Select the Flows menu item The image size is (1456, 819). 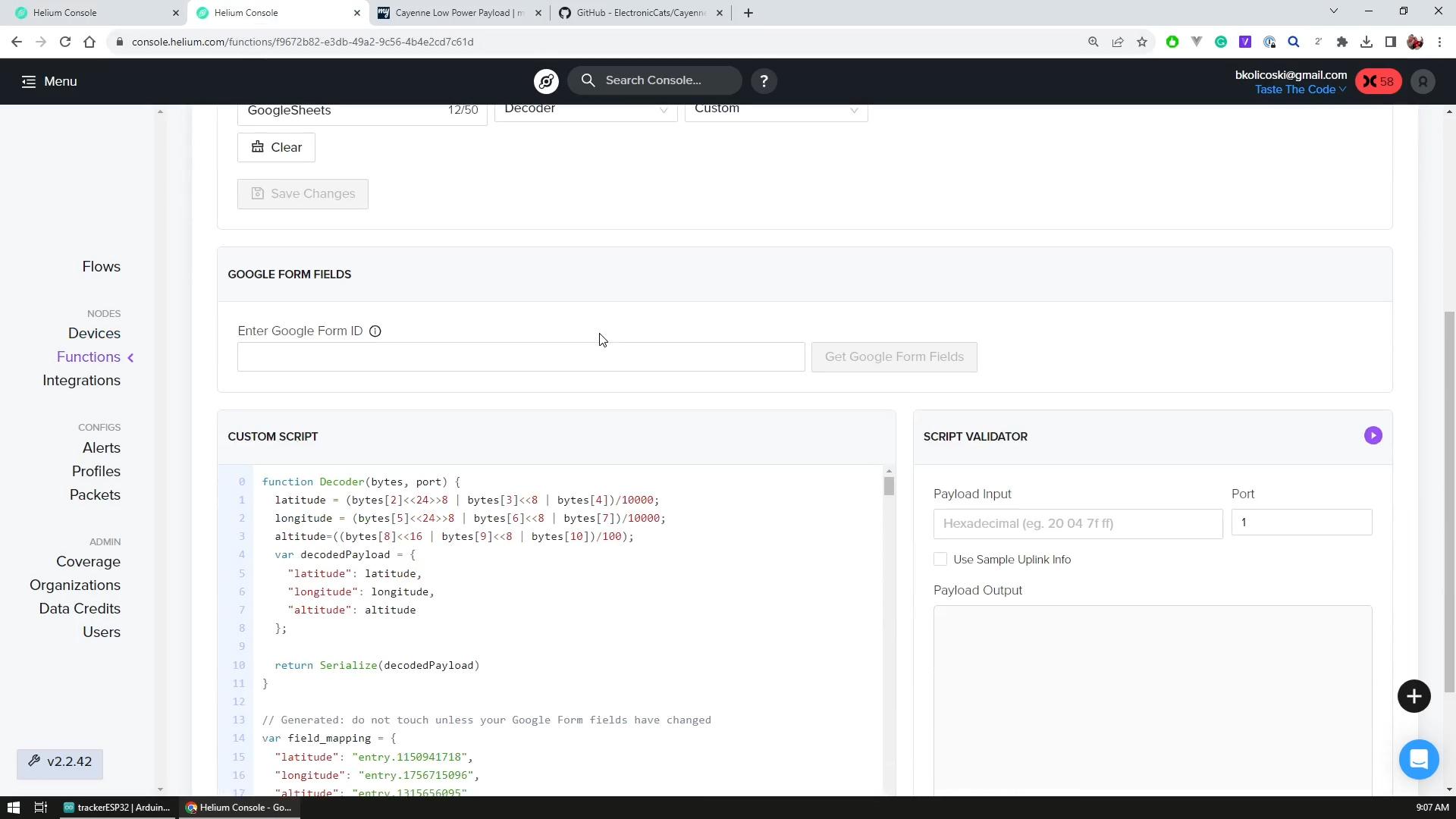[x=101, y=266]
